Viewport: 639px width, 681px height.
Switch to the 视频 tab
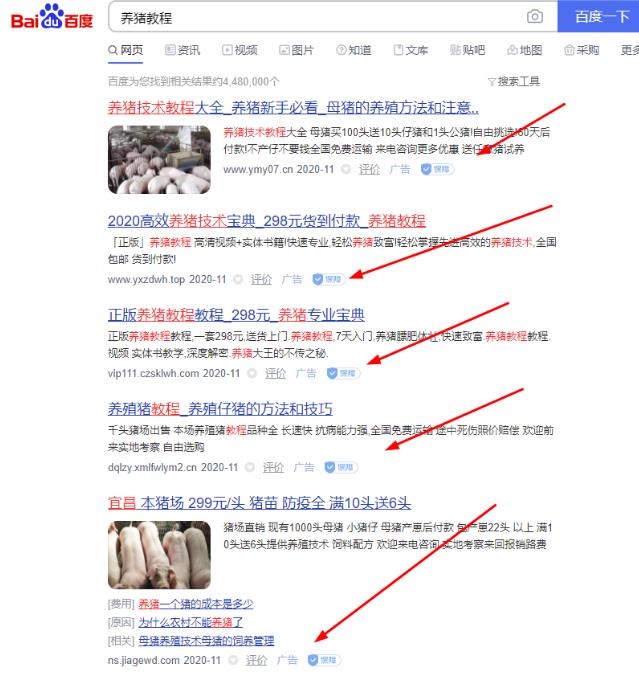click(x=239, y=50)
